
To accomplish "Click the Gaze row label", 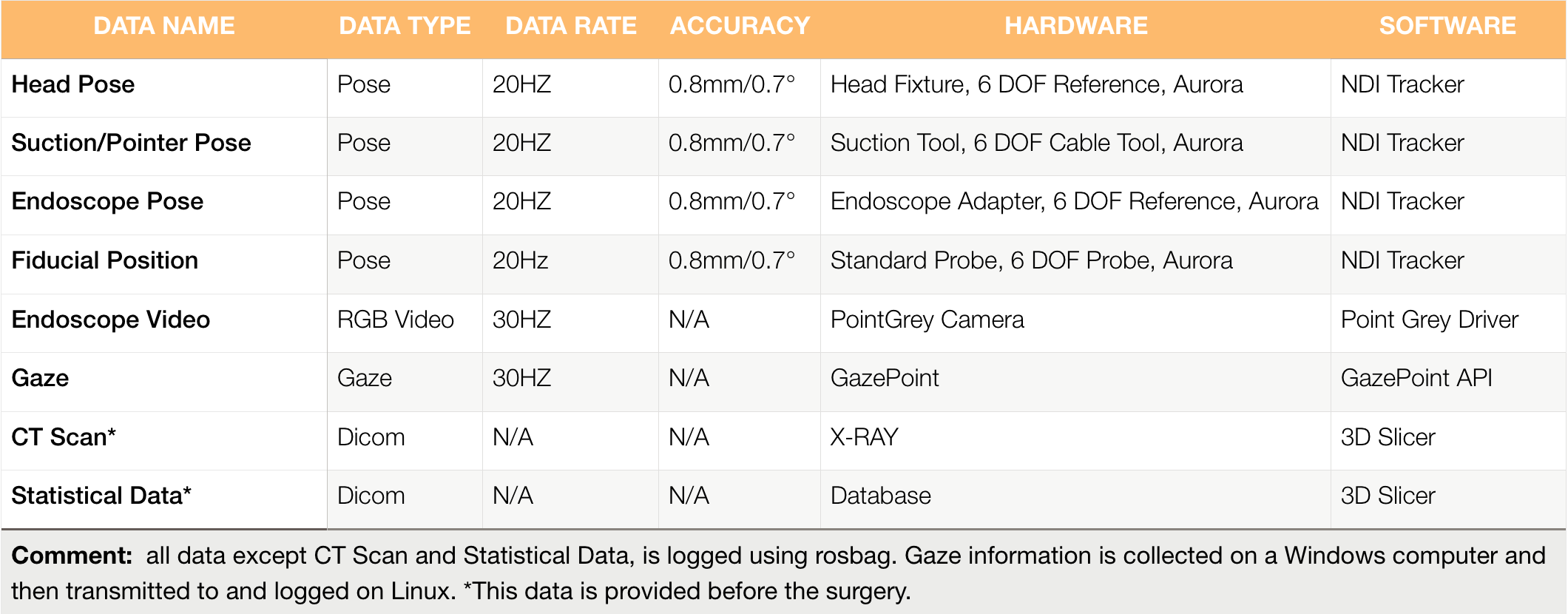I will (x=40, y=378).
